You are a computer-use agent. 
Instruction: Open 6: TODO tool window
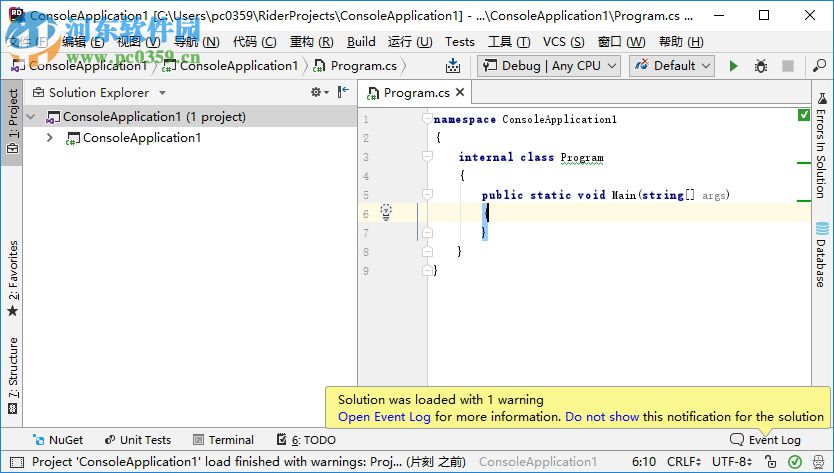click(x=306, y=440)
